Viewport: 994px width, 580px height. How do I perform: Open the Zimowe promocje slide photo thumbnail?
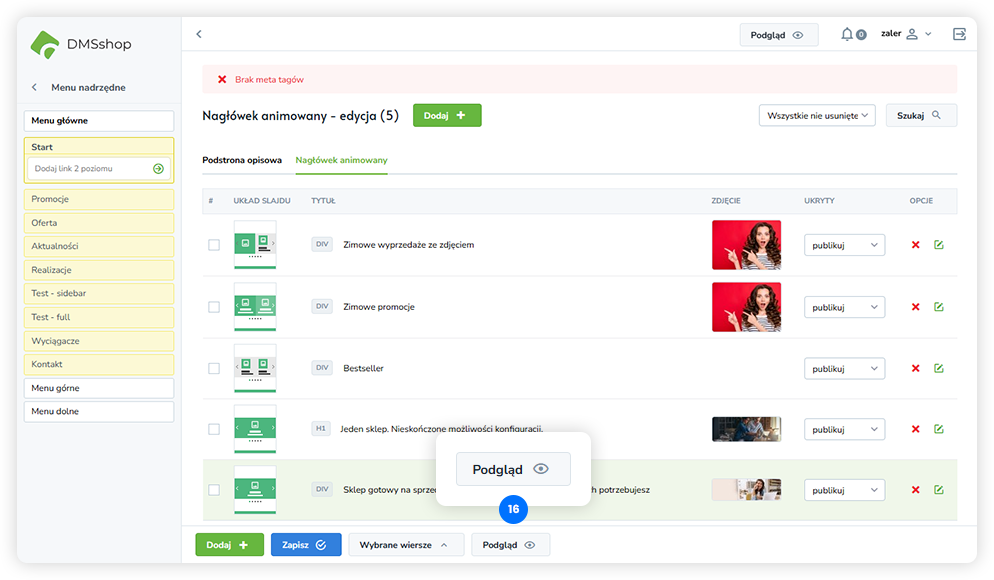click(x=746, y=307)
